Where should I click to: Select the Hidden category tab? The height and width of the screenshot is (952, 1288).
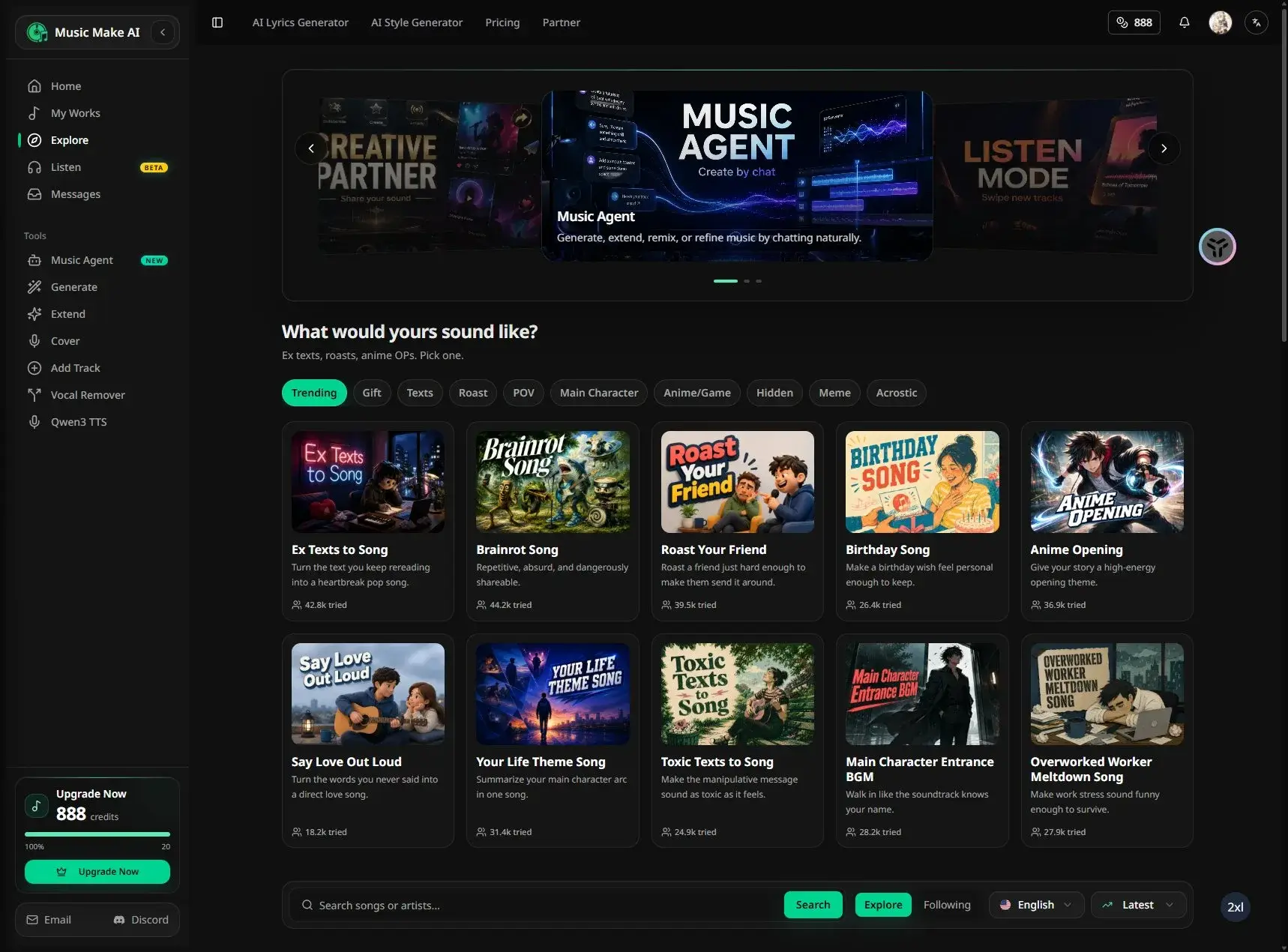[x=774, y=393]
